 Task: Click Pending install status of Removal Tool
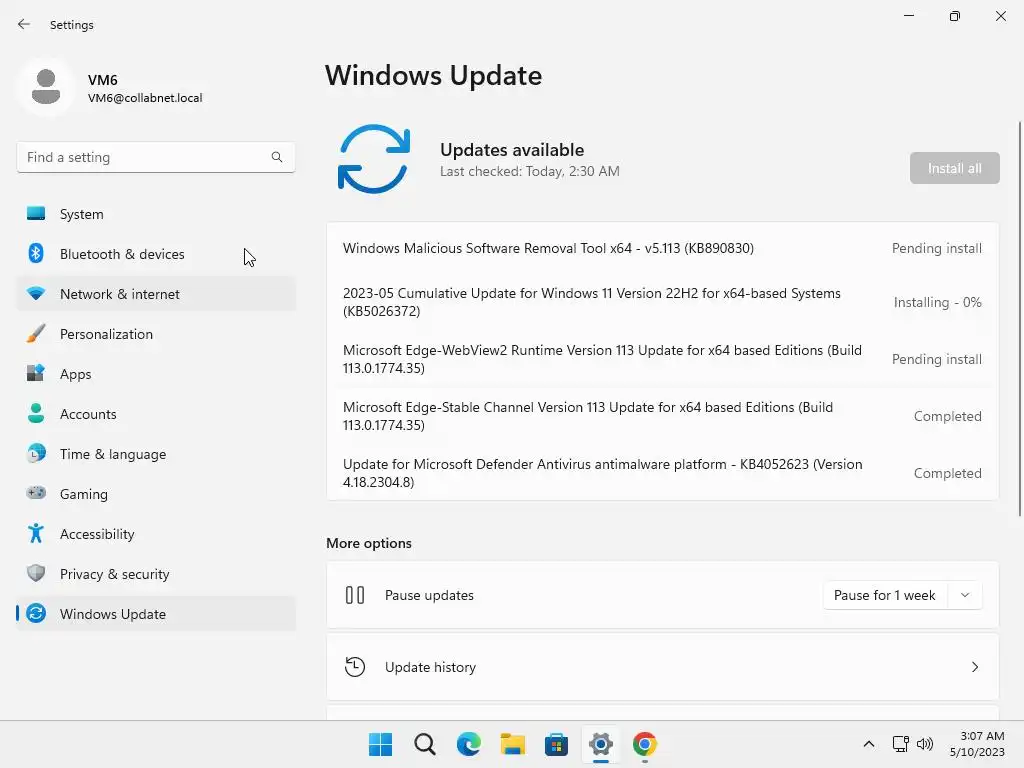(936, 248)
